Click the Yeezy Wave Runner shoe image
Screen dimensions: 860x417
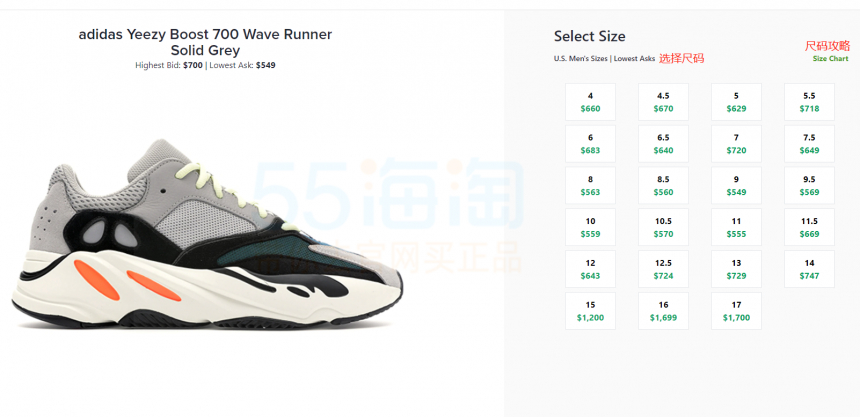(207, 235)
